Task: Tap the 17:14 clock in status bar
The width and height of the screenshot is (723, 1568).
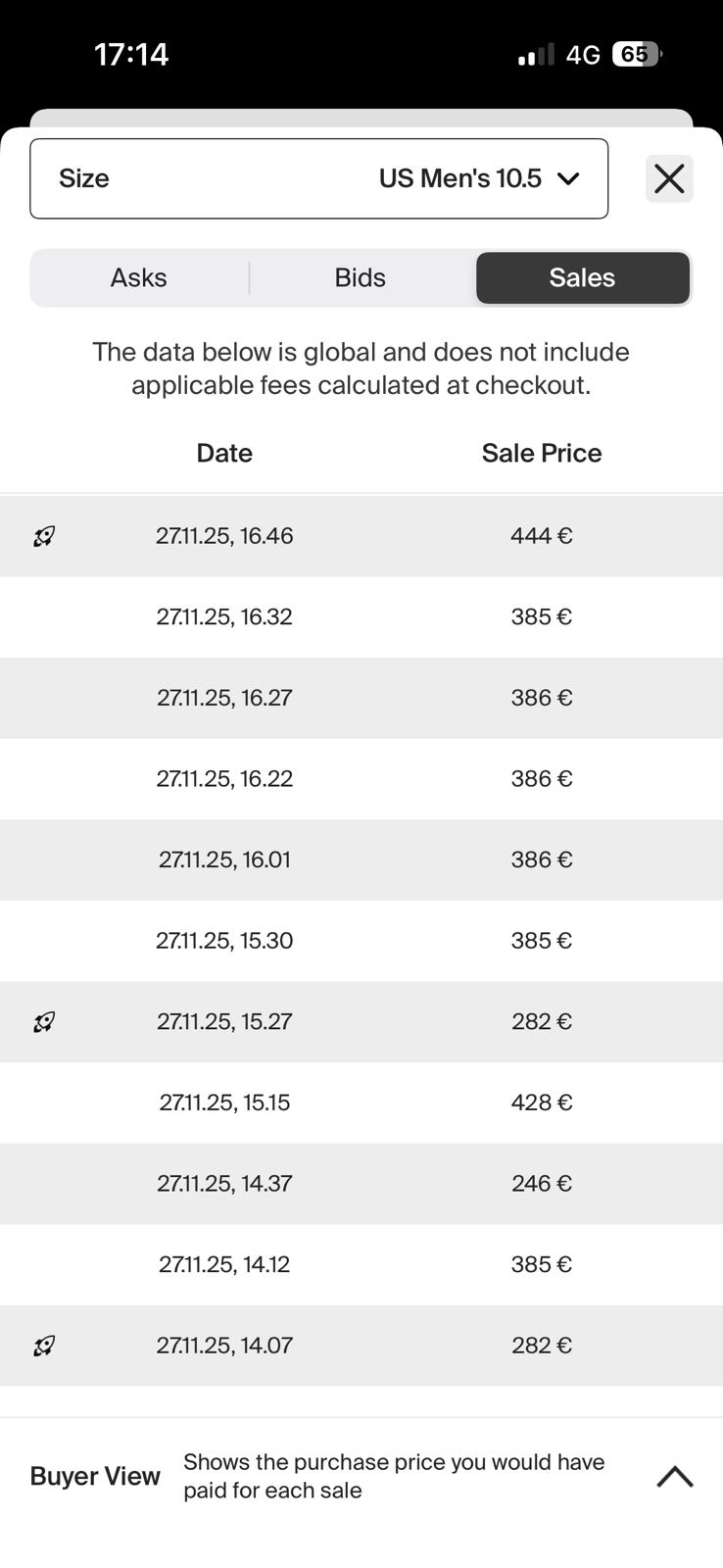Action: pyautogui.click(x=131, y=54)
